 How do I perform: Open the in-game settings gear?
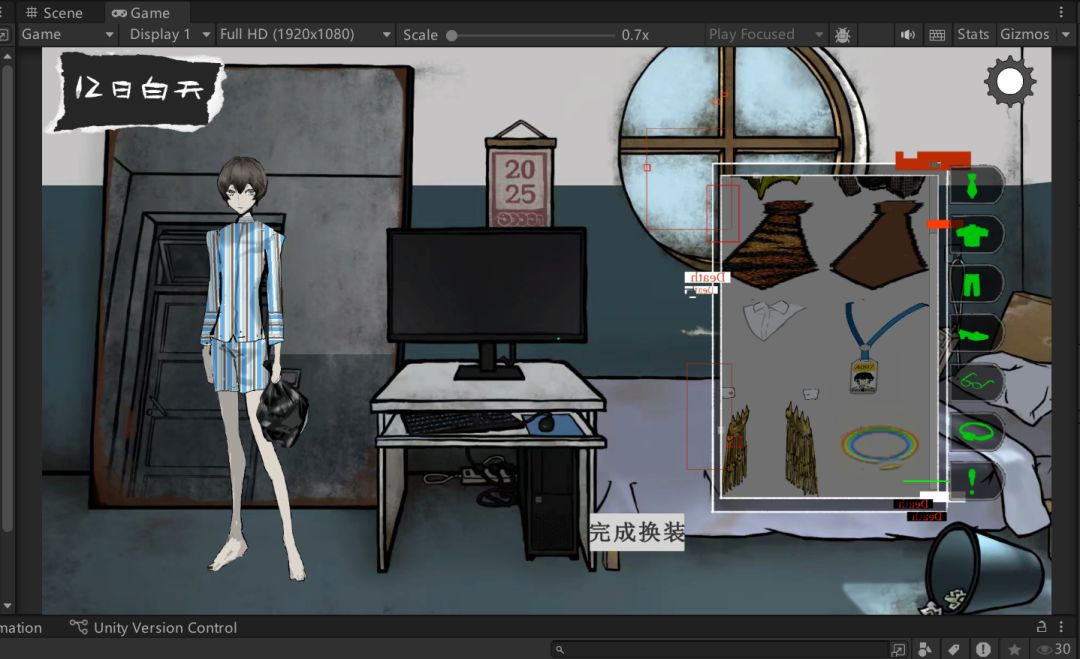click(x=1010, y=83)
